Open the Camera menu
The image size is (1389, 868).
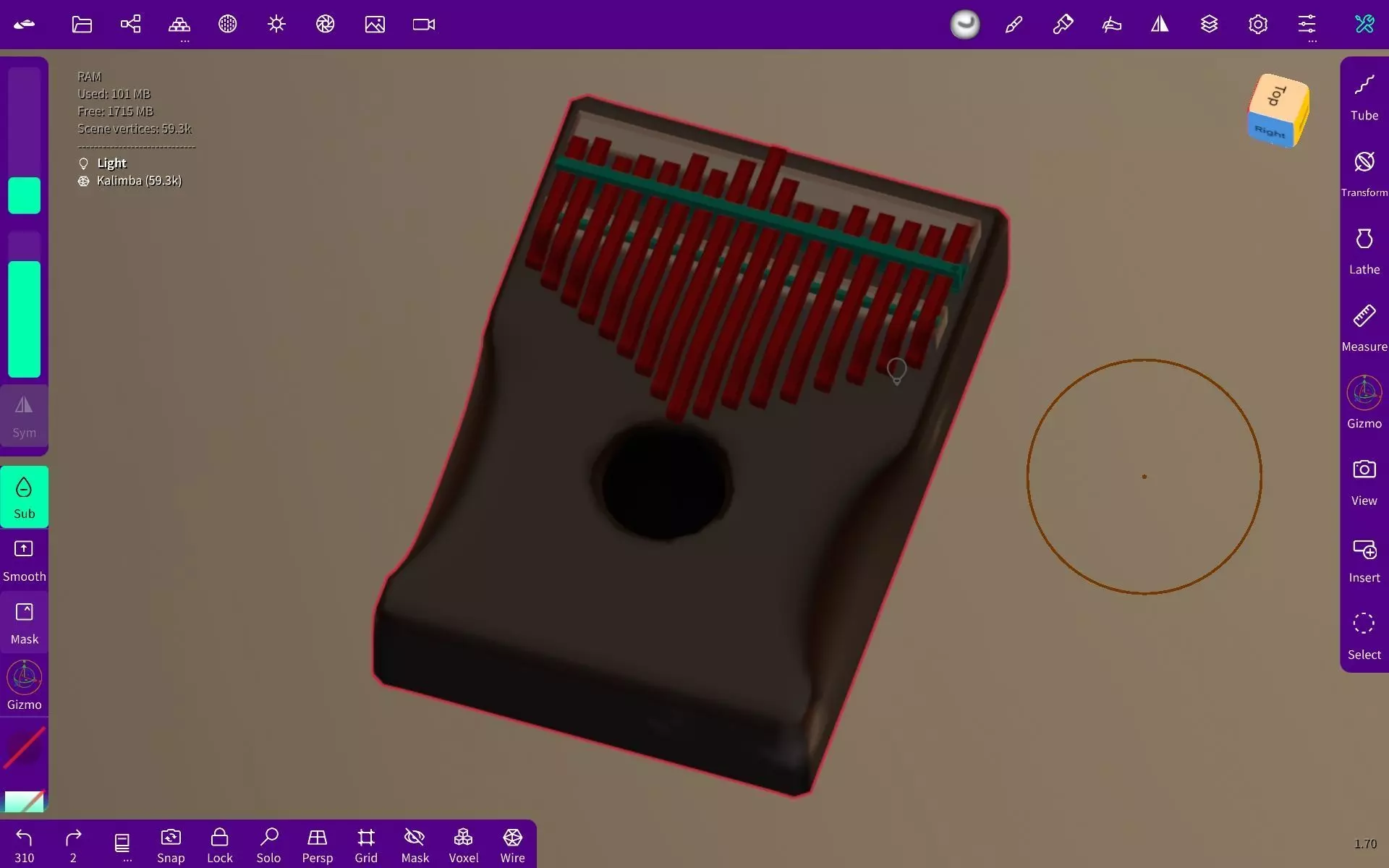click(424, 25)
